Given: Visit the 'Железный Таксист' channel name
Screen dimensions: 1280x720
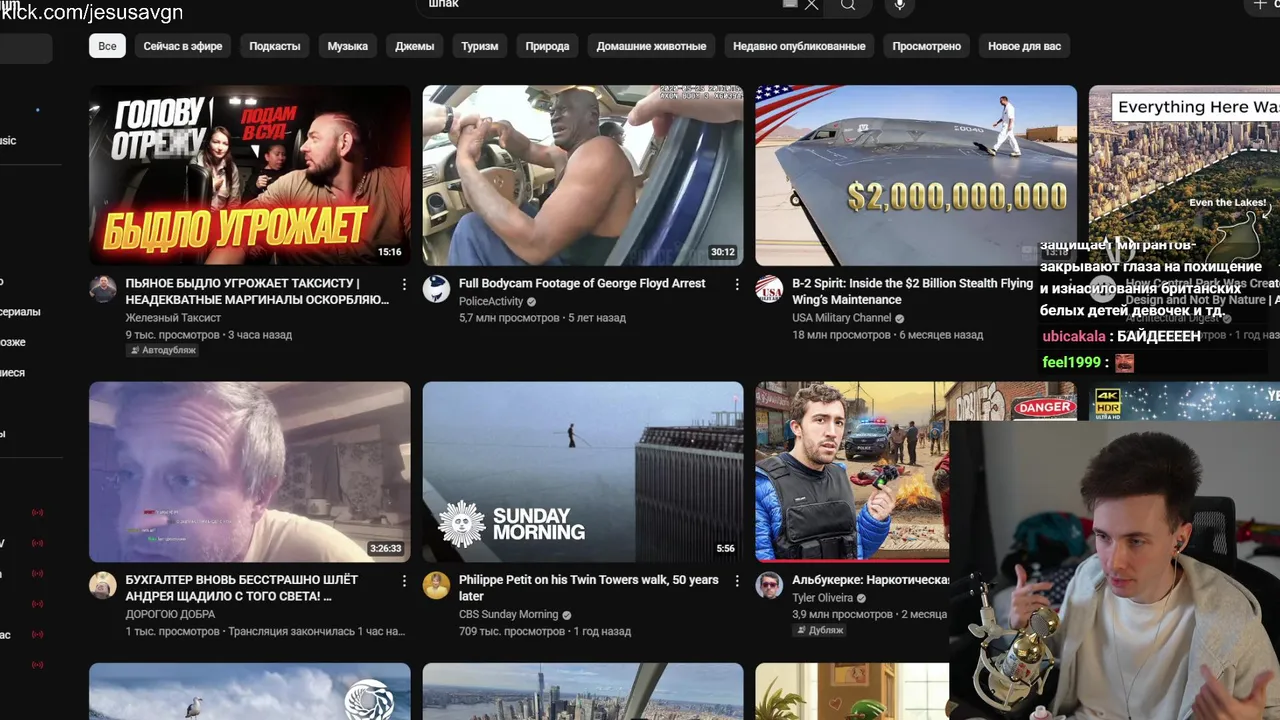Looking at the screenshot, I should click(x=173, y=318).
